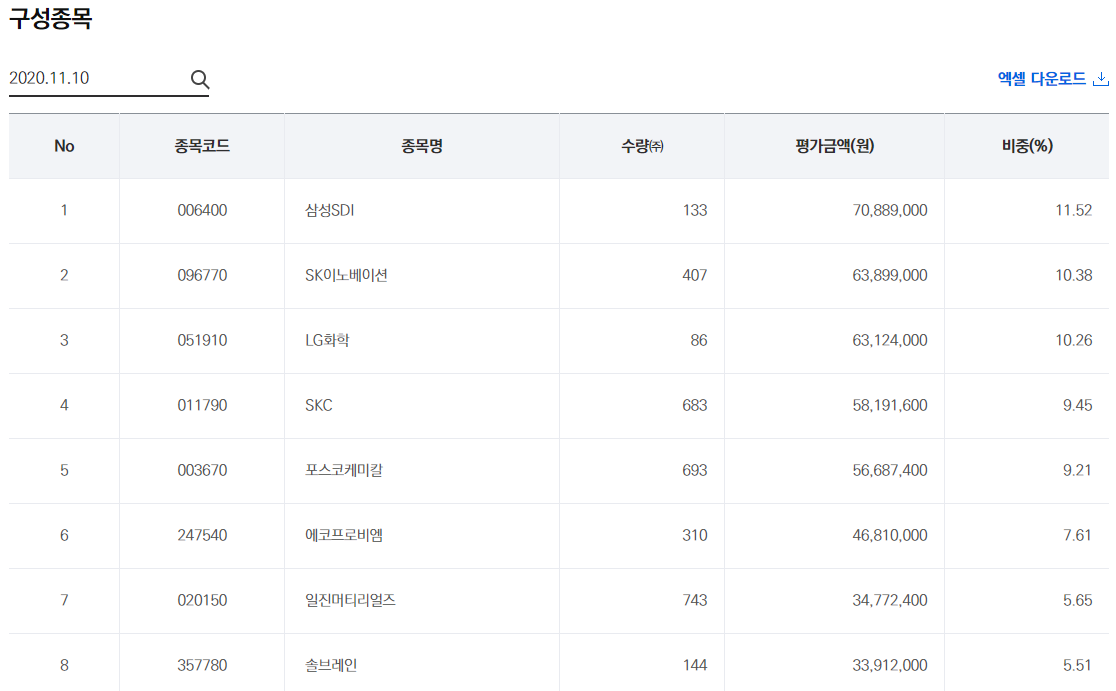Click quantity 86 in LG화학 row

pyautogui.click(x=699, y=340)
